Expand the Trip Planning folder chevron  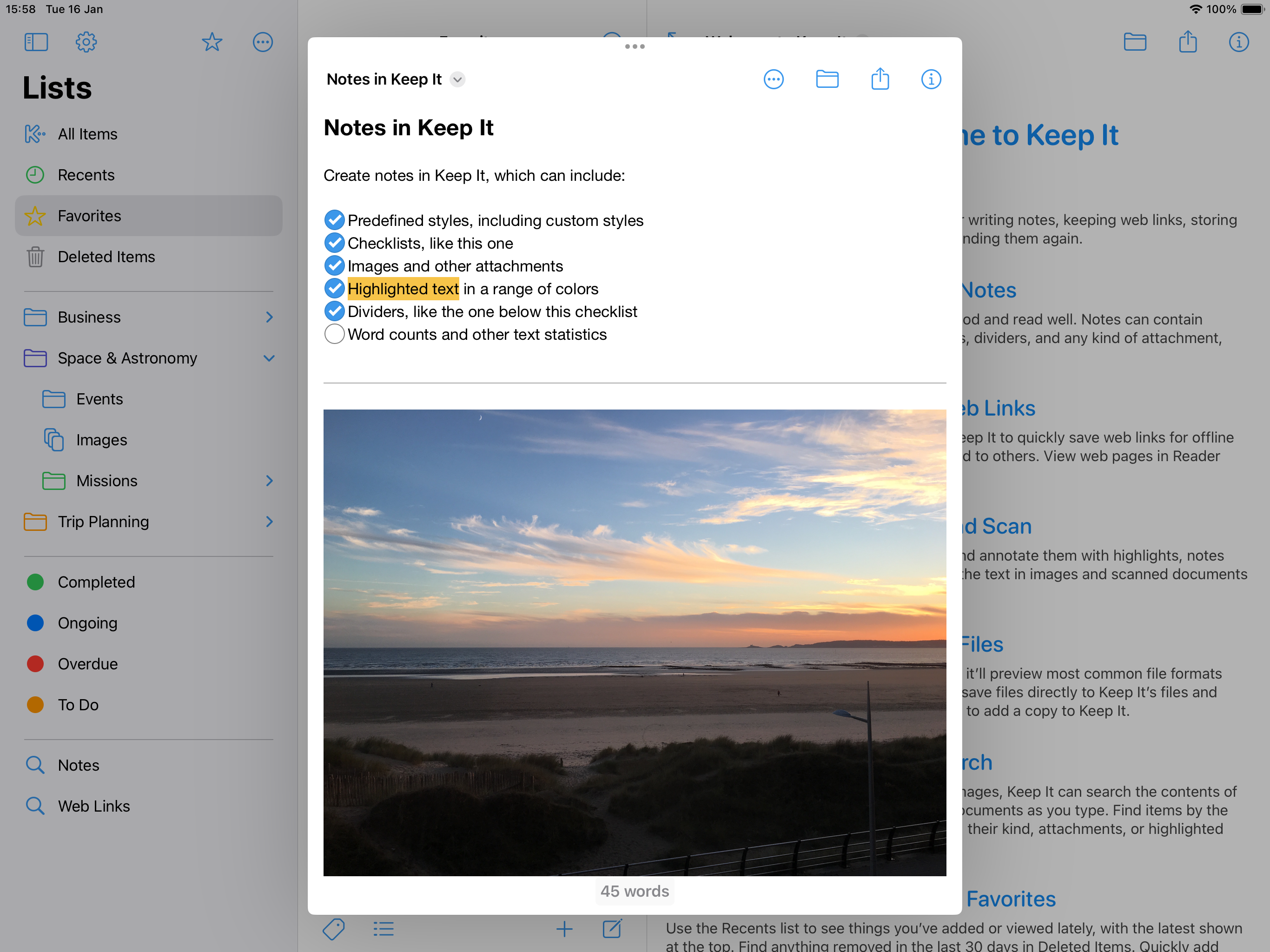pos(269,522)
